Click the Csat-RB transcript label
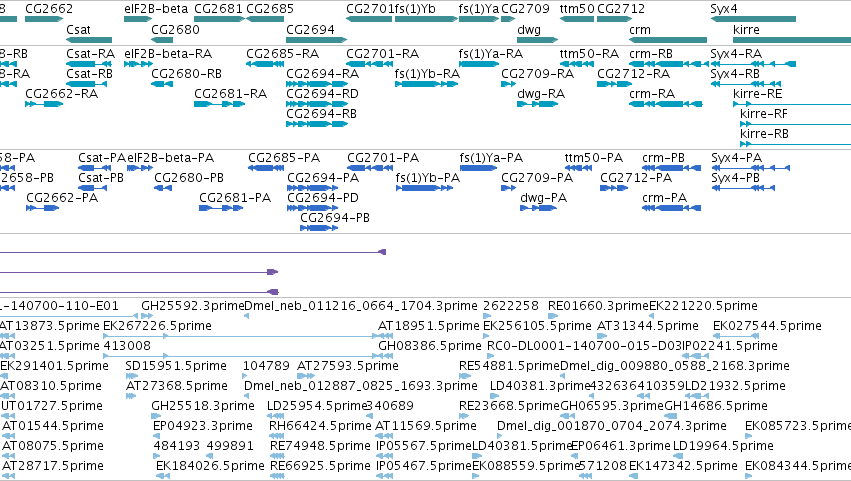The width and height of the screenshot is (851, 481). click(90, 74)
